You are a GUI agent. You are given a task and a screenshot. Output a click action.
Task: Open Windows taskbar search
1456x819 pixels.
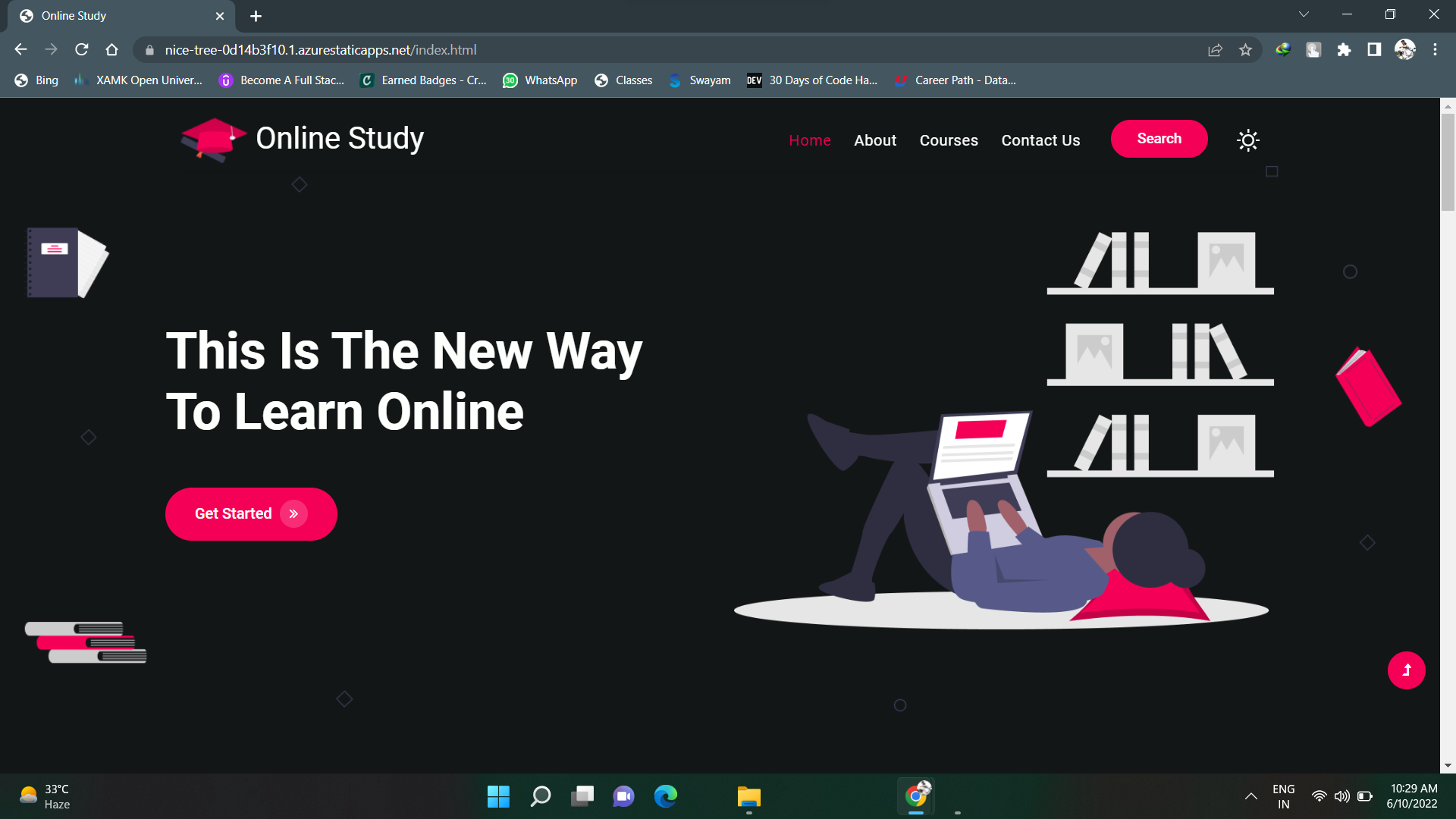pyautogui.click(x=540, y=796)
